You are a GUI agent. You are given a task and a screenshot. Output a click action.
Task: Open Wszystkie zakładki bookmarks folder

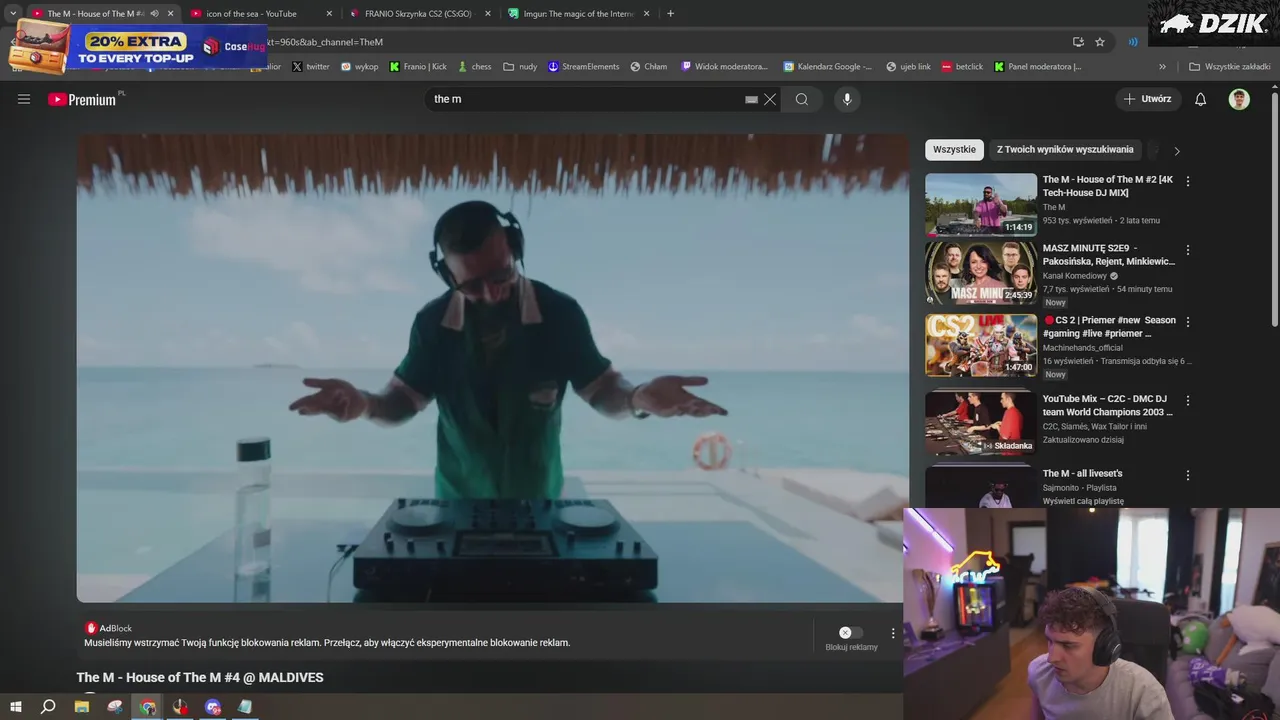point(1229,67)
